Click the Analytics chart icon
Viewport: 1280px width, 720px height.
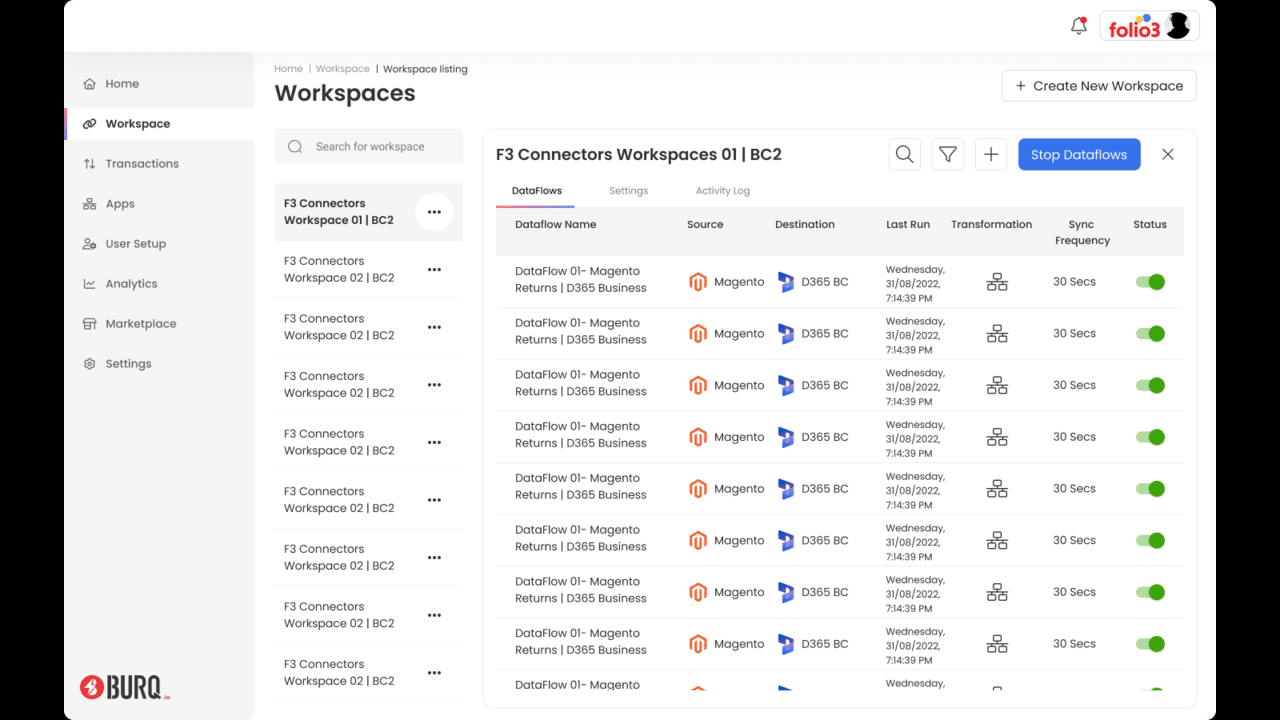(89, 284)
